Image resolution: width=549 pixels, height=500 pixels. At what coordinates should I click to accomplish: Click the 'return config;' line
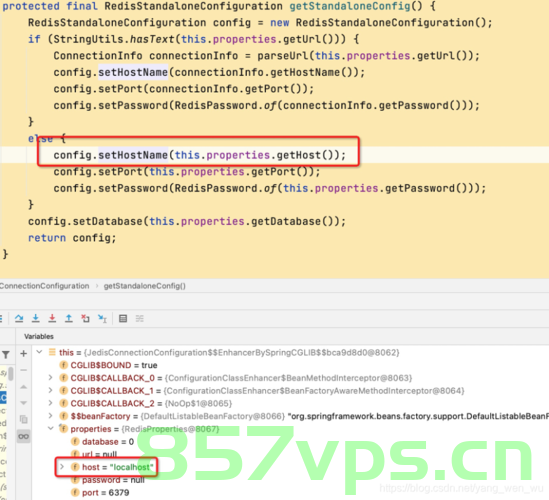72,238
